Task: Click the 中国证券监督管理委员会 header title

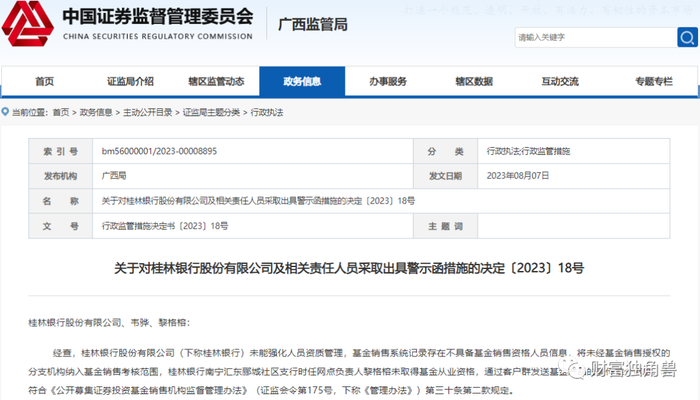Action: pyautogui.click(x=158, y=17)
